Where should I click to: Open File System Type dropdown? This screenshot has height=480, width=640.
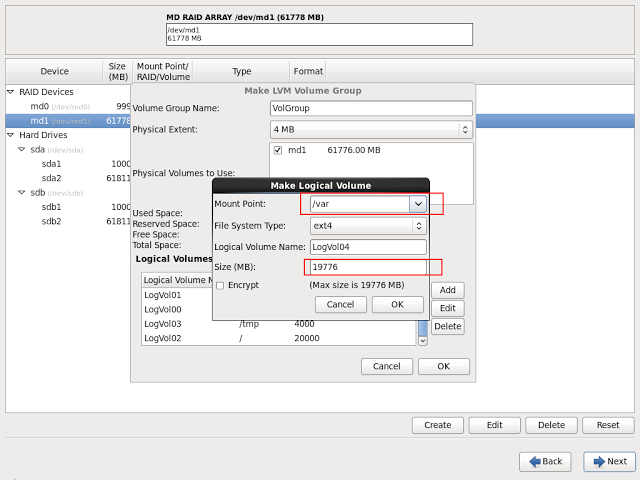[x=419, y=226]
